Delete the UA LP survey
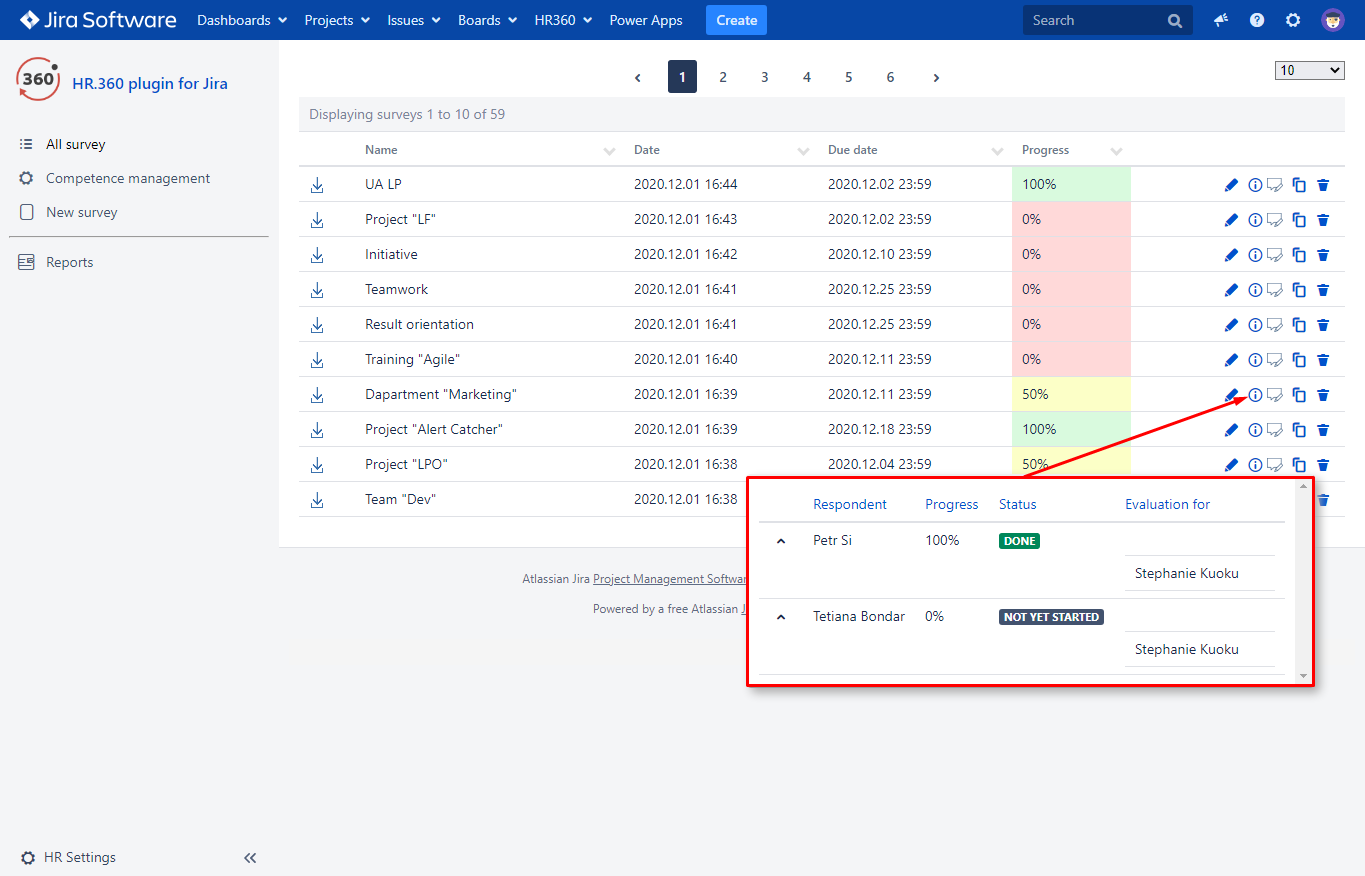1365x876 pixels. coord(1323,185)
